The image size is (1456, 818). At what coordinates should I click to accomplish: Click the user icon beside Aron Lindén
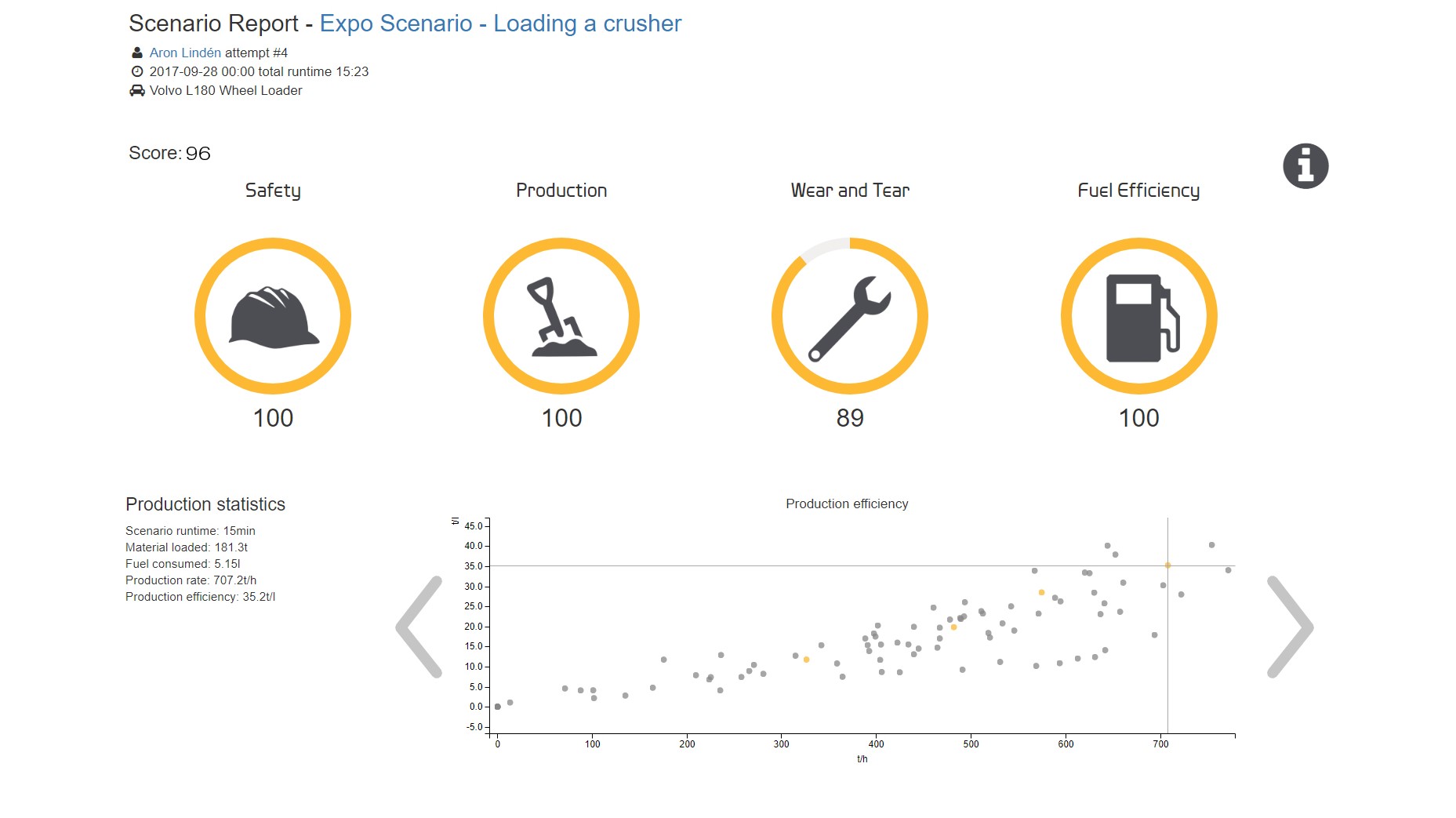coord(137,53)
